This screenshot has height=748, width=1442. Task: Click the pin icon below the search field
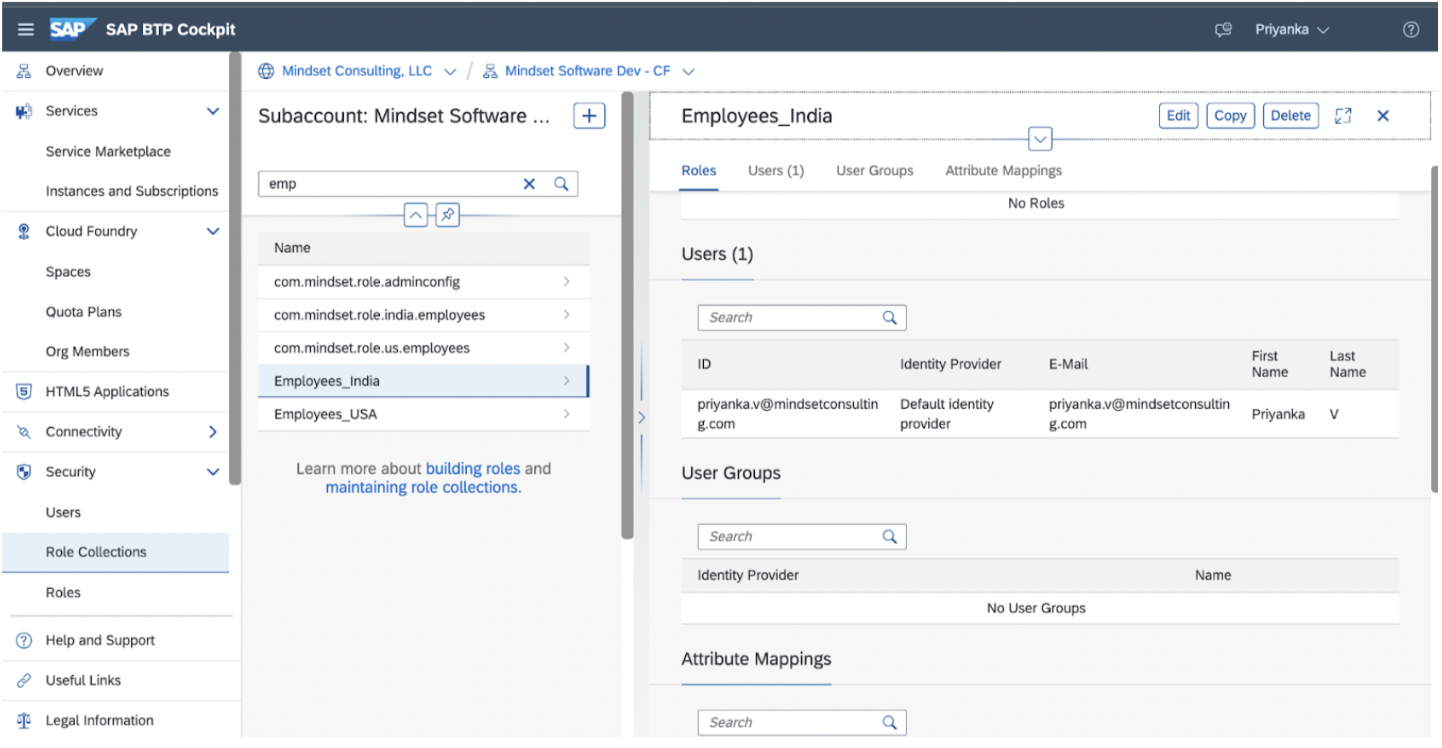click(x=446, y=214)
